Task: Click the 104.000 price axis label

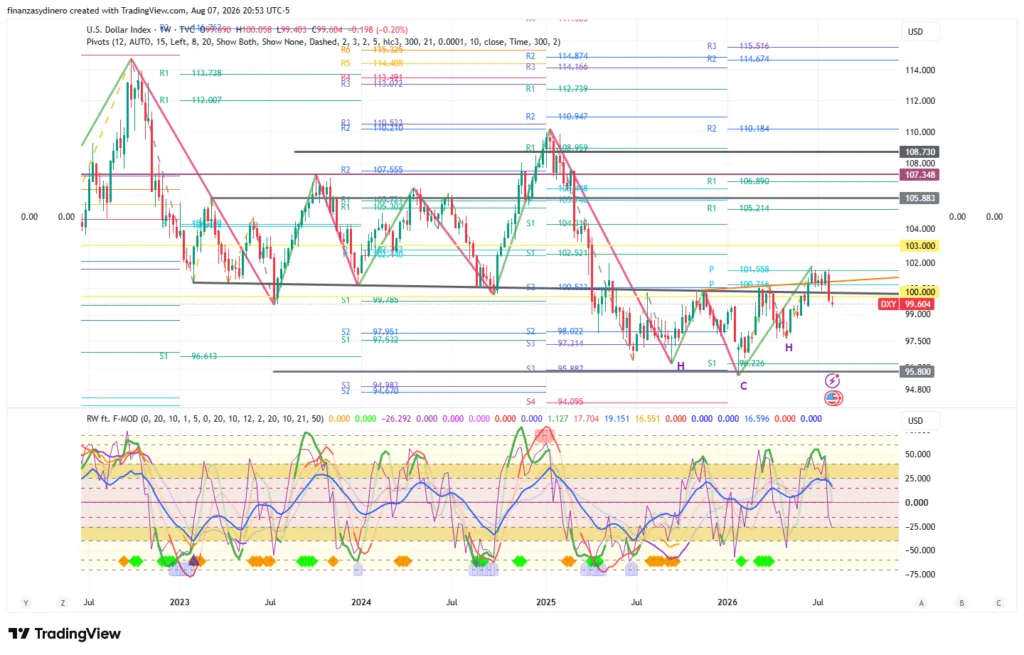Action: (x=920, y=229)
